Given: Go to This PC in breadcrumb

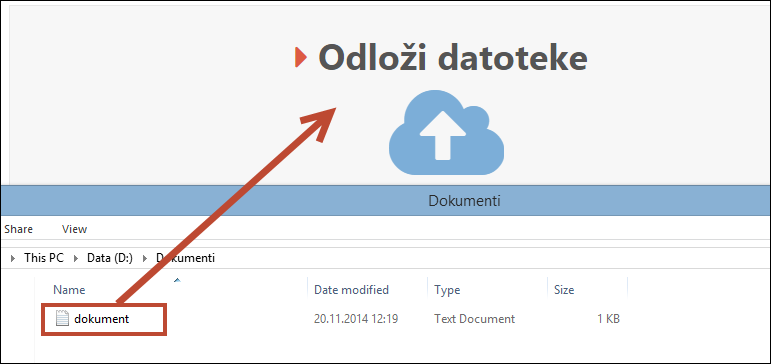Looking at the screenshot, I should click(x=44, y=258).
